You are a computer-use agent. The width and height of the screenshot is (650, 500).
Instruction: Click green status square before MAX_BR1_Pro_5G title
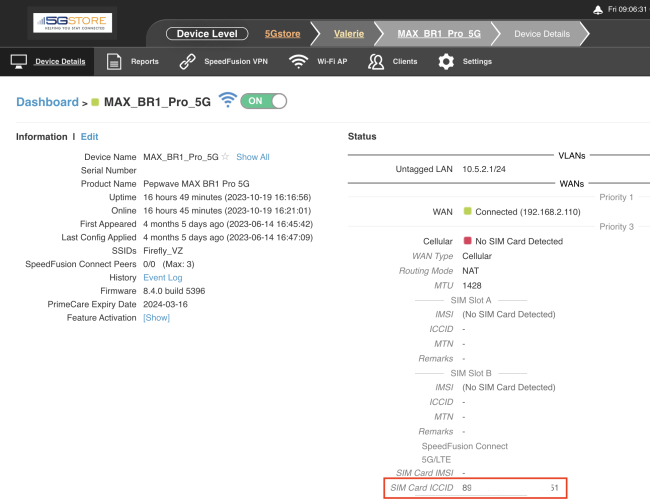[x=95, y=102]
